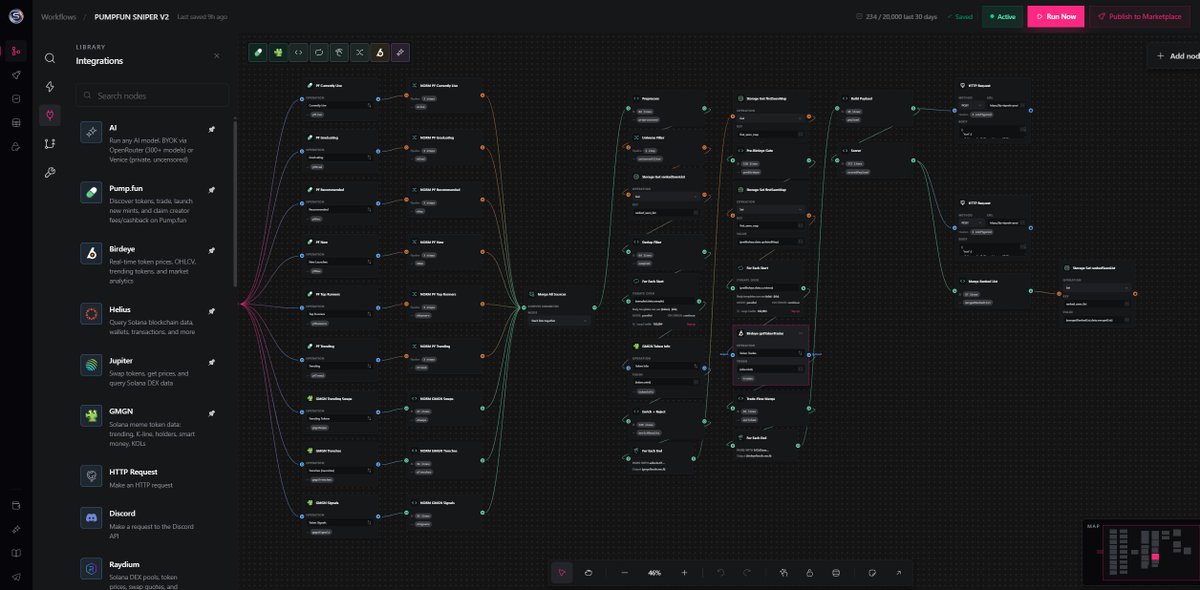Toggle the pin on Pump.fun integration
The image size is (1200, 590).
tap(211, 188)
